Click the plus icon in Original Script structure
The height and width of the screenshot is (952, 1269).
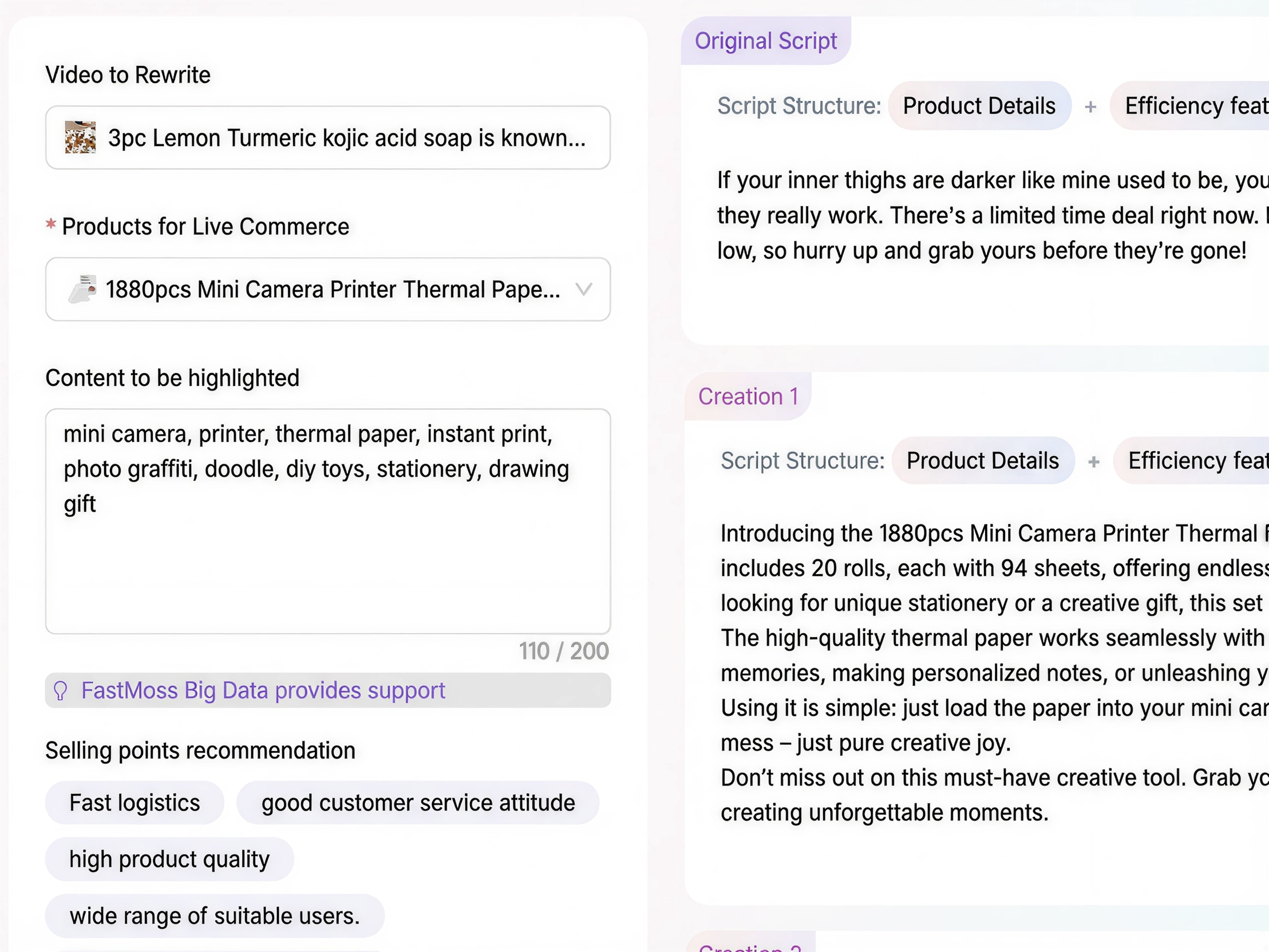tap(1090, 106)
